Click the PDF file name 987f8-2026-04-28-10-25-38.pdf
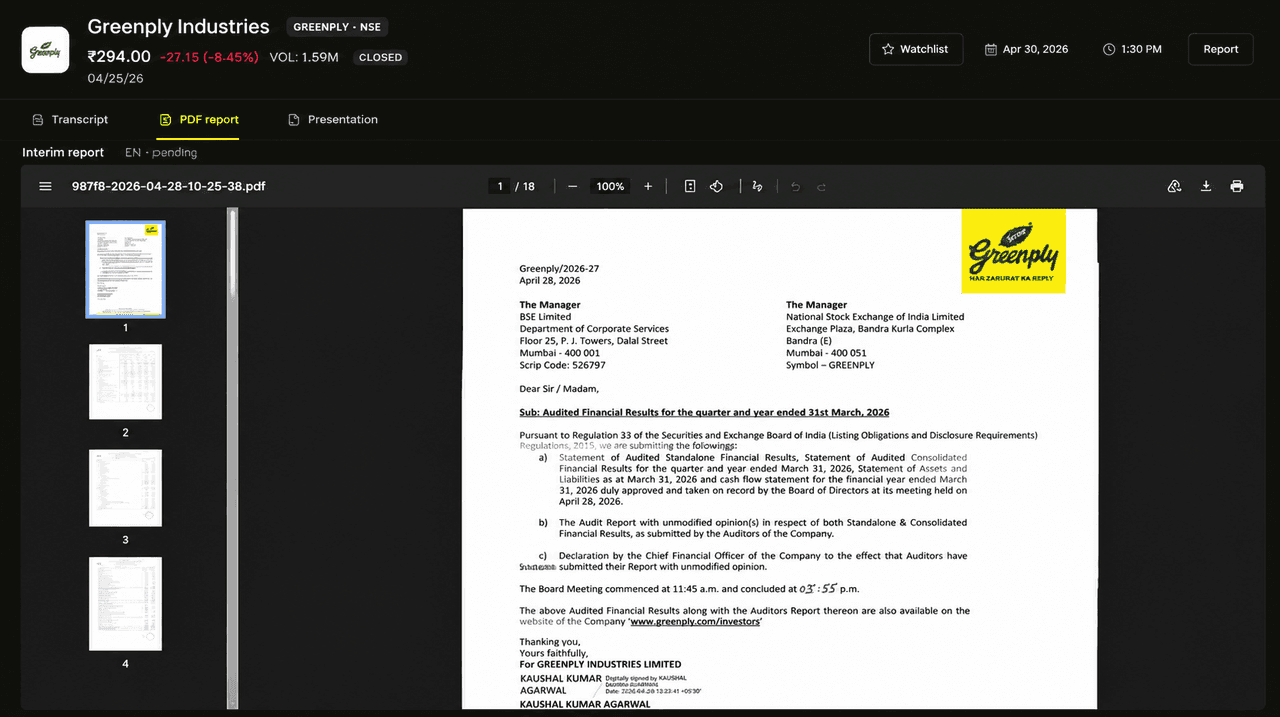Screen dimensions: 1280x717 click(x=168, y=186)
